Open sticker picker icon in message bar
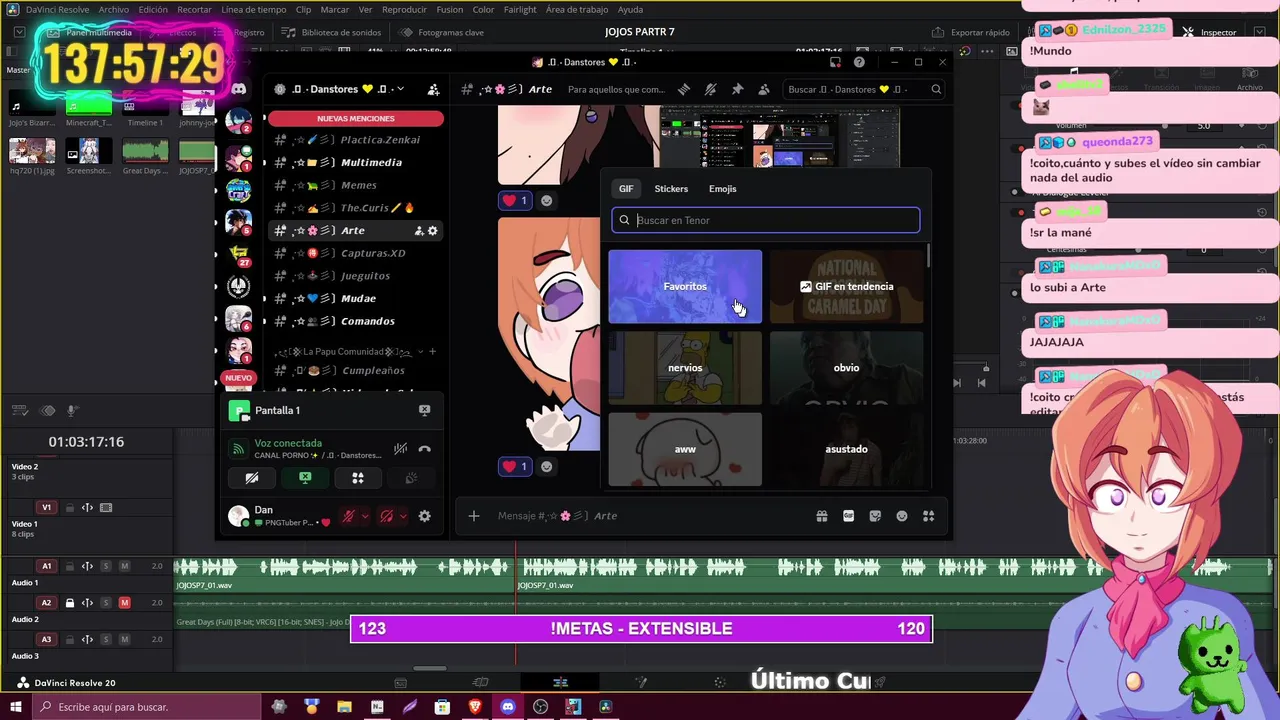 875,516
